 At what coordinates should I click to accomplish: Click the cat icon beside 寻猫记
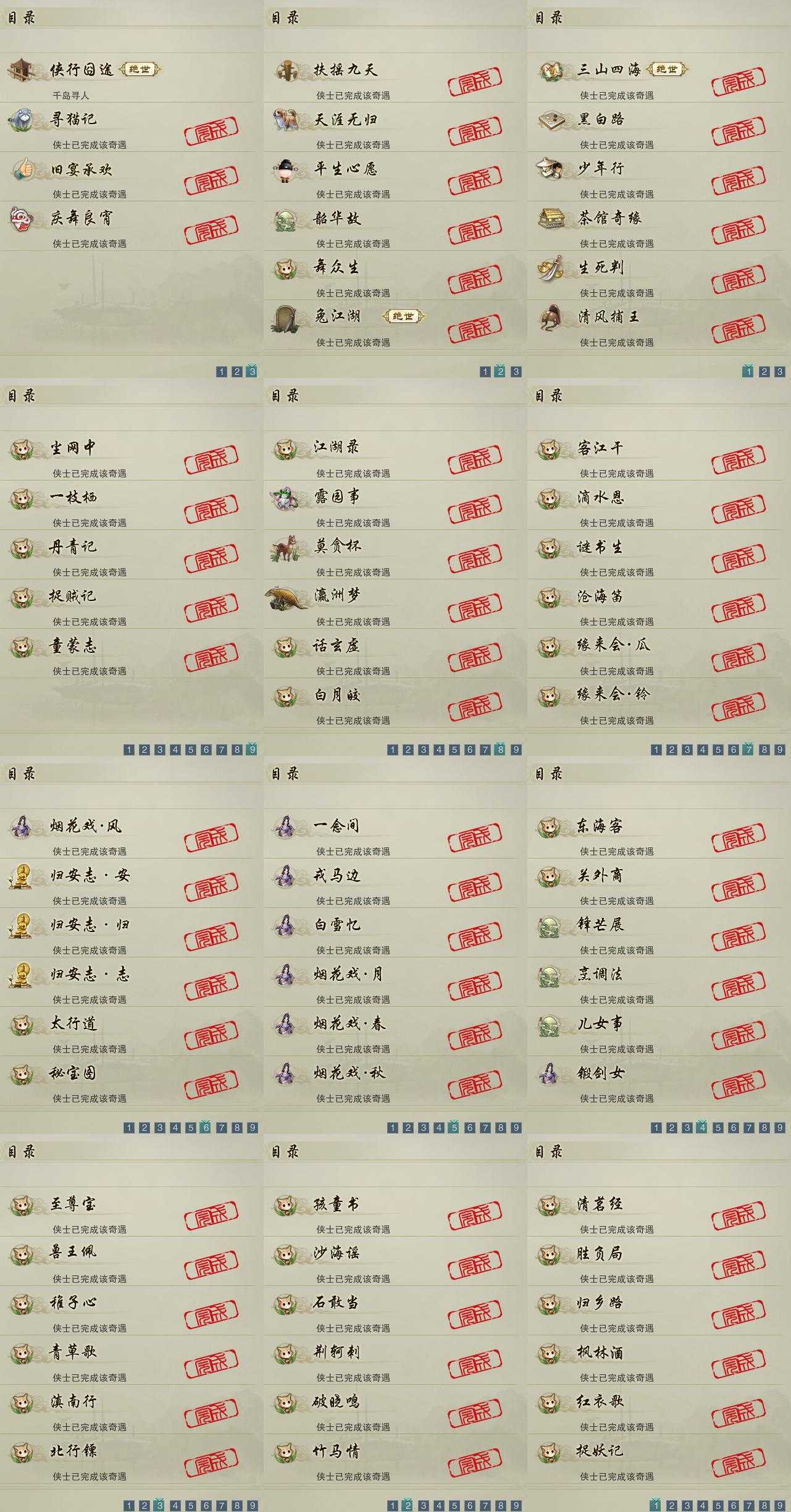(x=22, y=120)
